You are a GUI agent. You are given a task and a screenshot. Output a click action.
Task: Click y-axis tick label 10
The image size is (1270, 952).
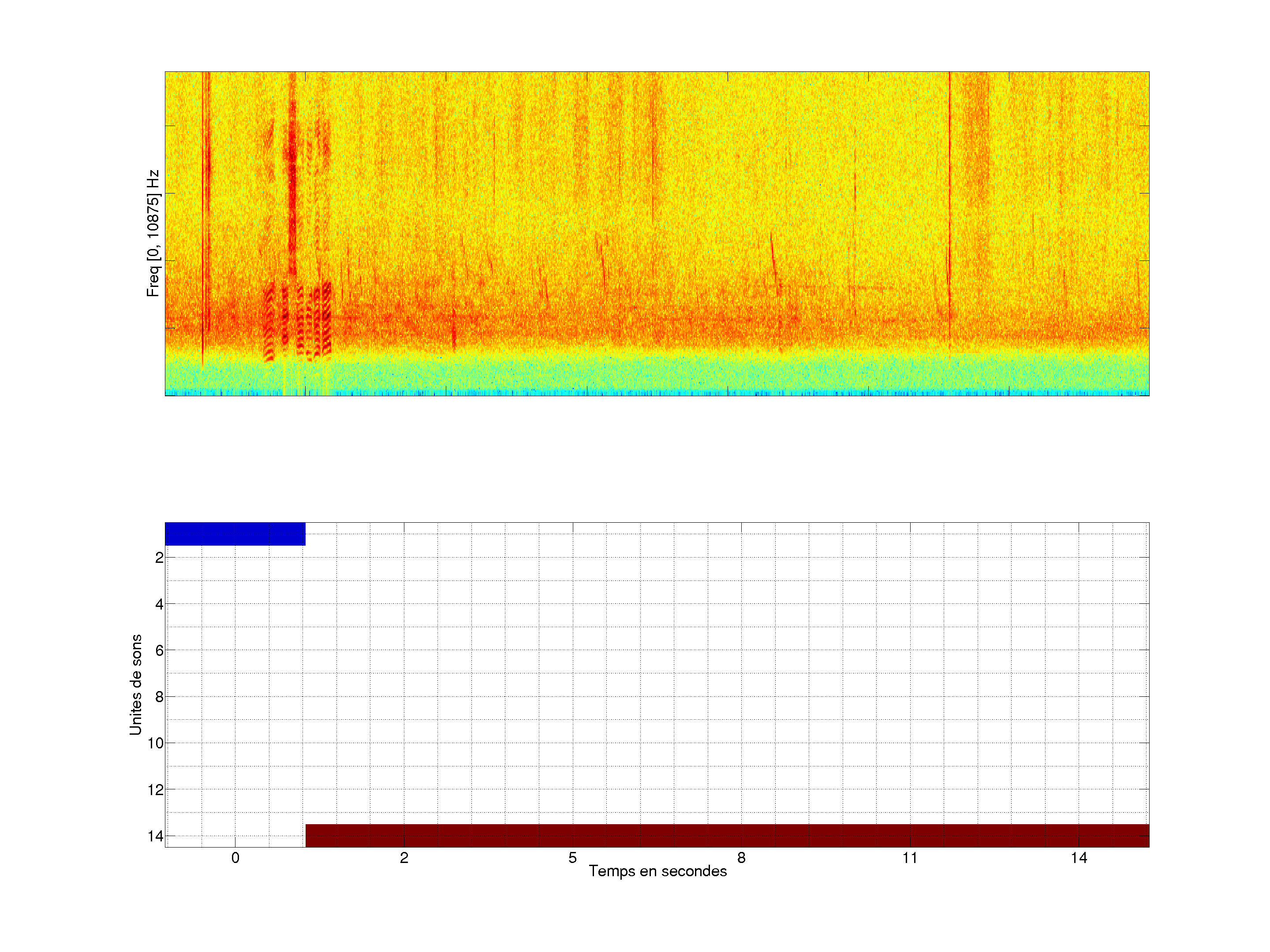tap(156, 744)
